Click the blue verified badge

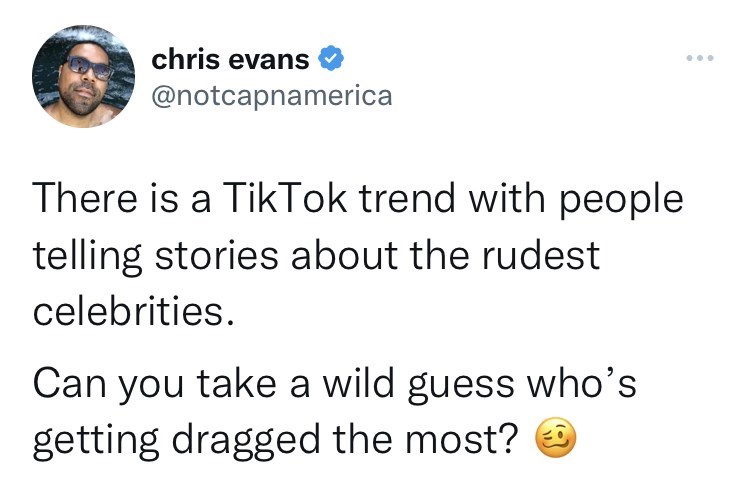[329, 60]
